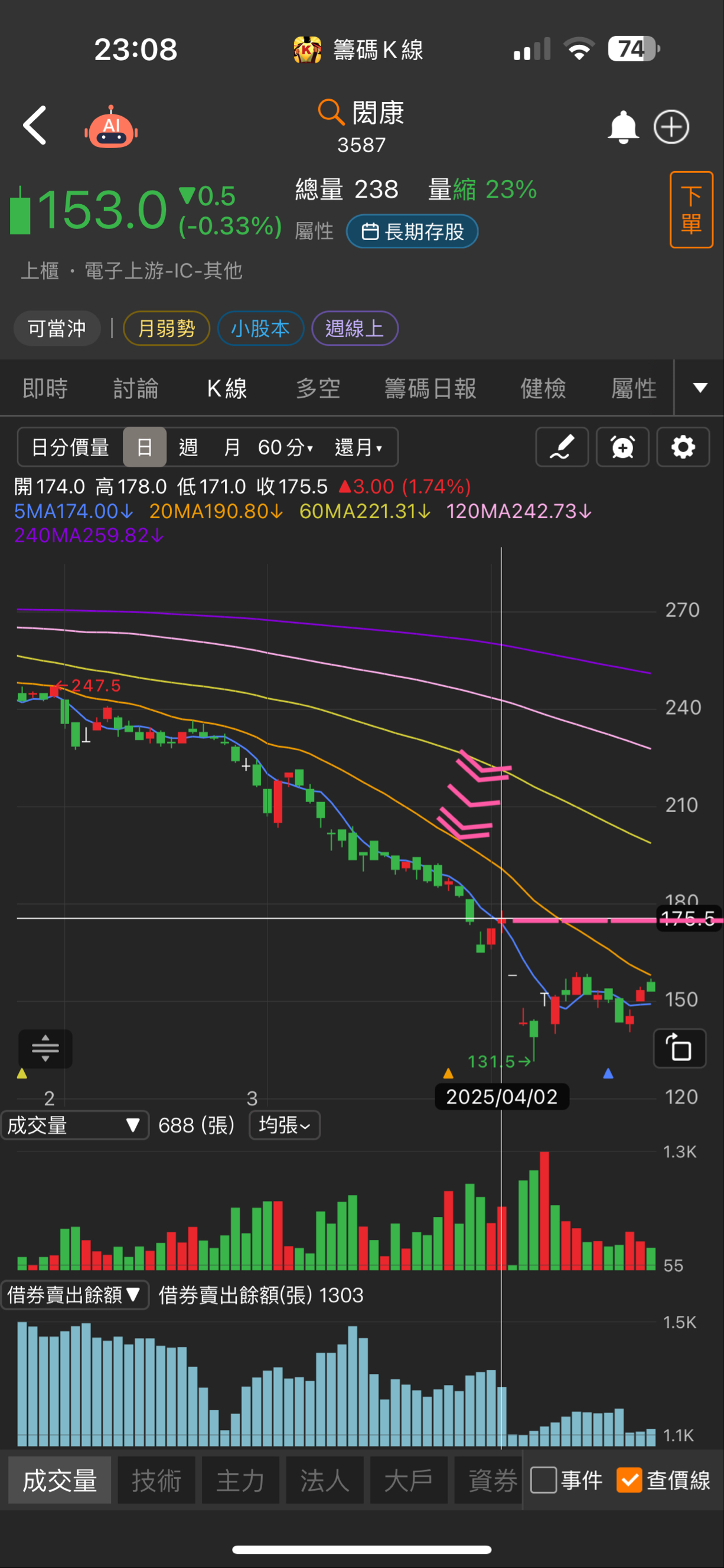
Task: Add a chart alarm clock alert
Action: [x=622, y=447]
